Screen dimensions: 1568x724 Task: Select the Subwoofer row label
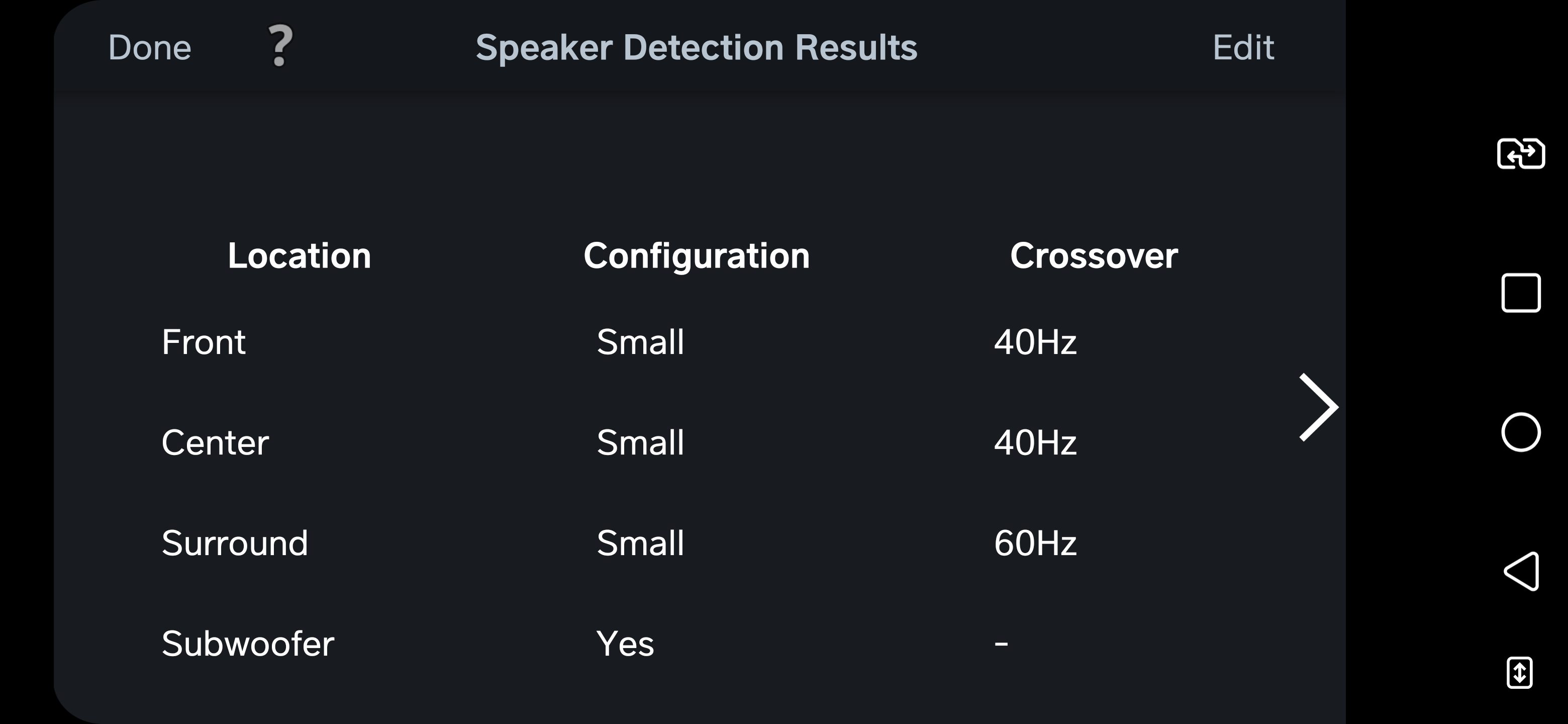248,643
